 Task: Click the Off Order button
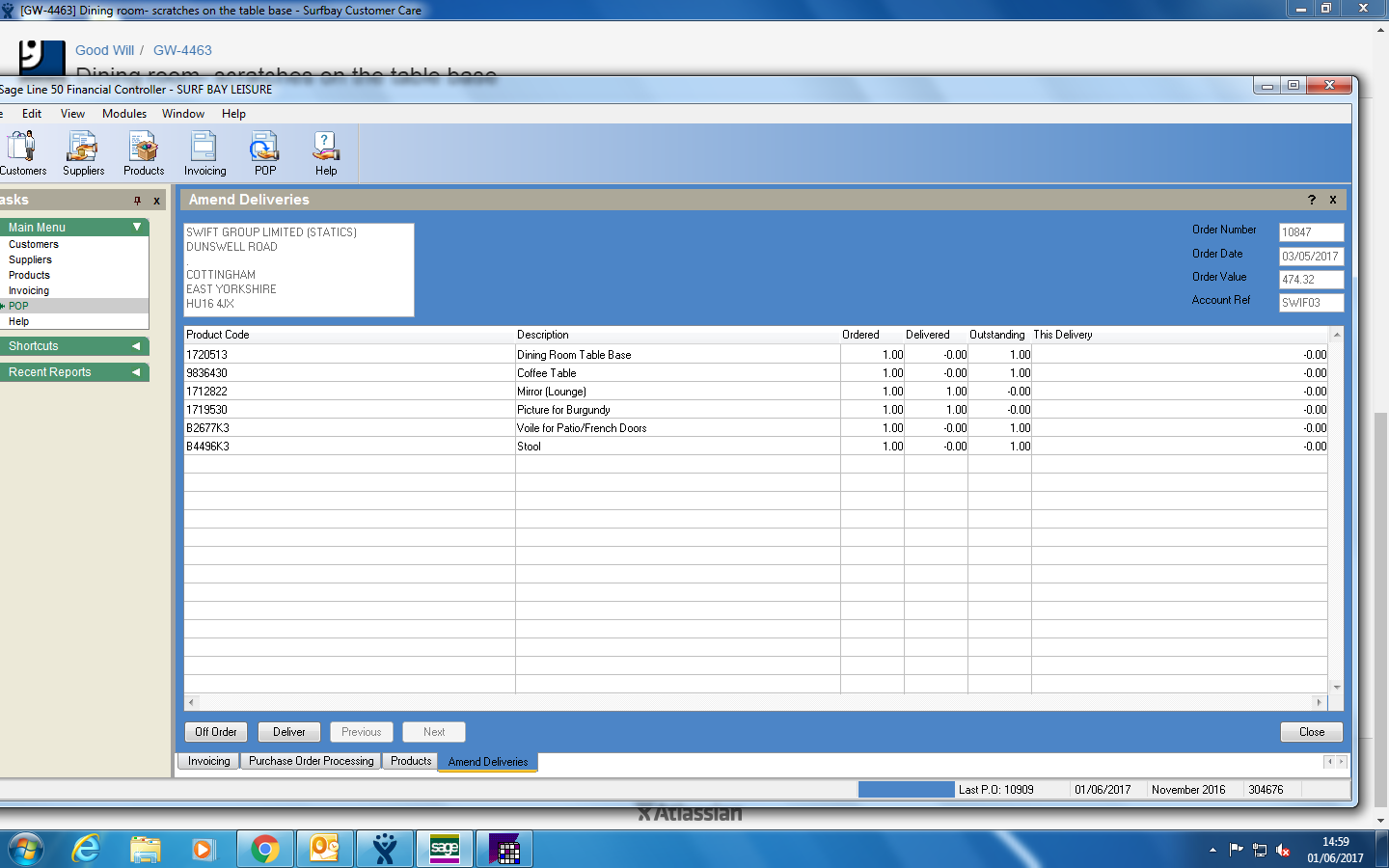coord(216,732)
